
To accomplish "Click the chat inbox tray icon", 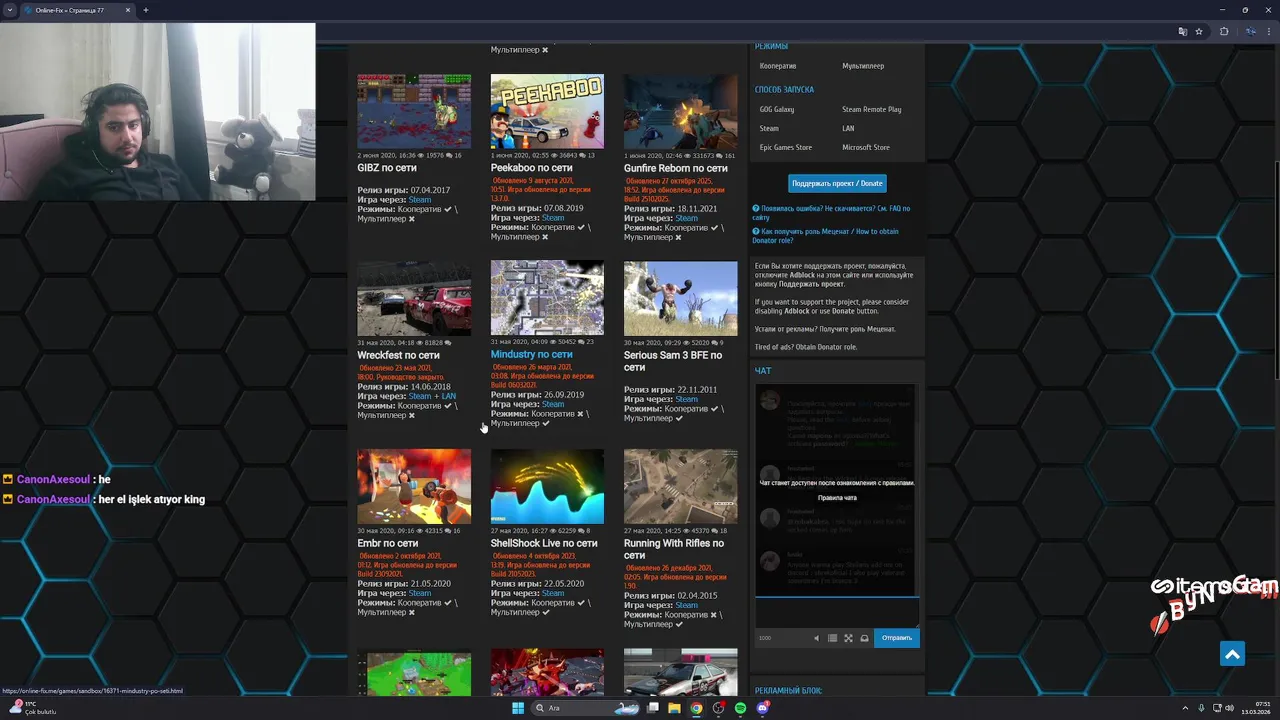I will [864, 638].
